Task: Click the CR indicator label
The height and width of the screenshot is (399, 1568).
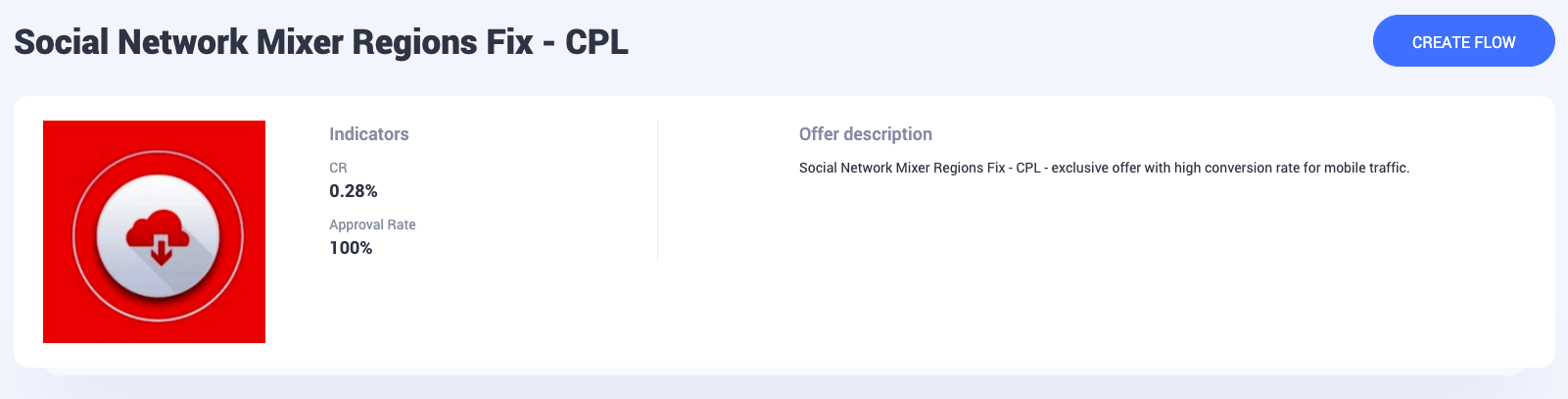Action: tap(338, 168)
